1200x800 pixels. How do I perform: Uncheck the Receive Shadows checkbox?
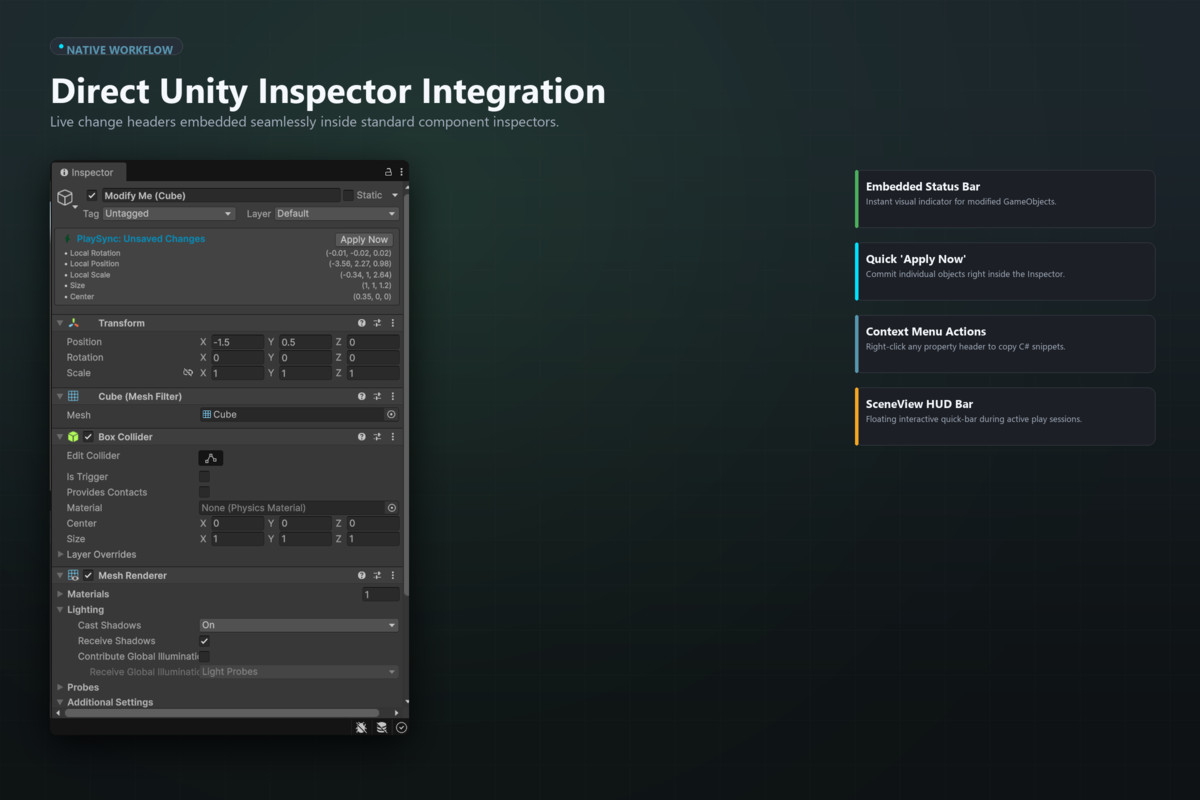tap(204, 641)
